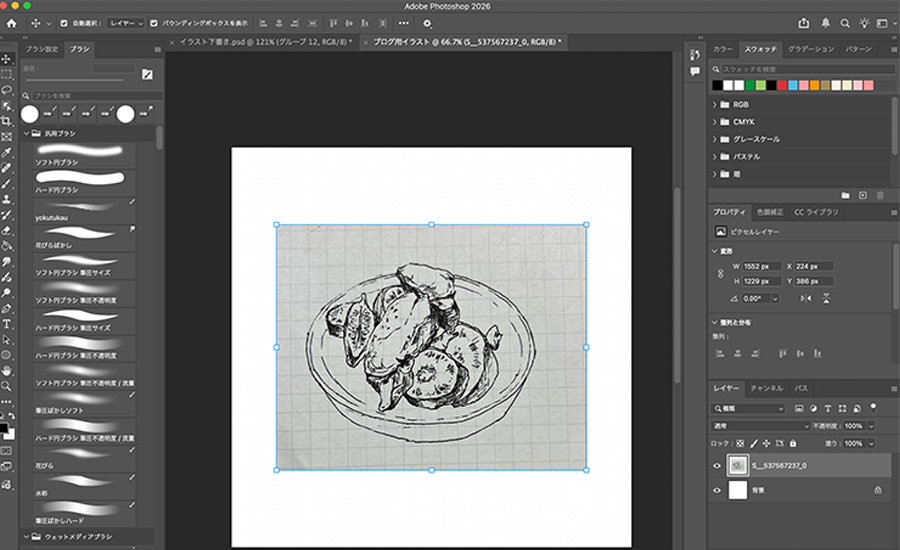Click the Share/export icon at top right
This screenshot has width=900, height=550.
(804, 22)
